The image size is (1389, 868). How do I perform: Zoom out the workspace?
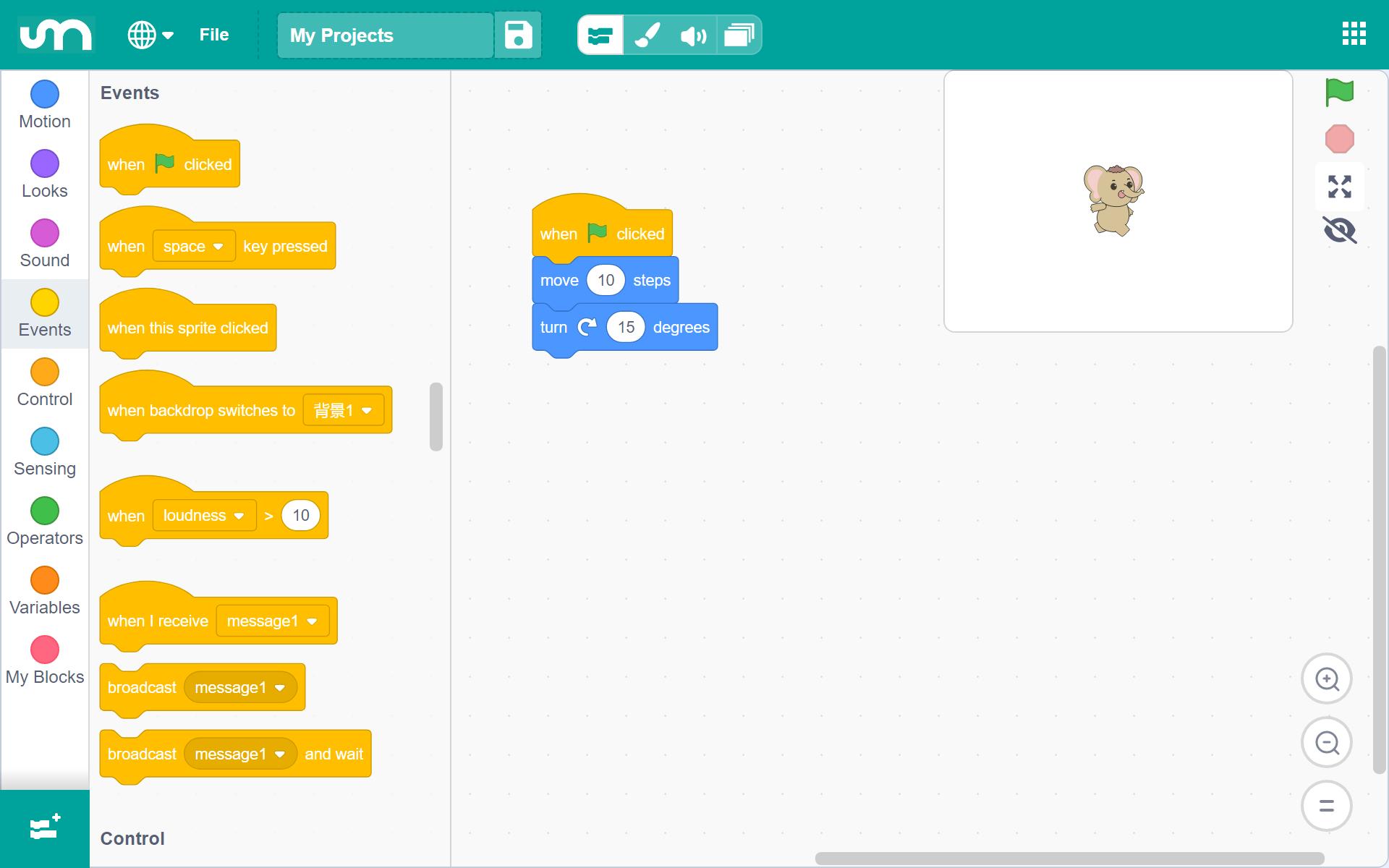click(x=1327, y=743)
